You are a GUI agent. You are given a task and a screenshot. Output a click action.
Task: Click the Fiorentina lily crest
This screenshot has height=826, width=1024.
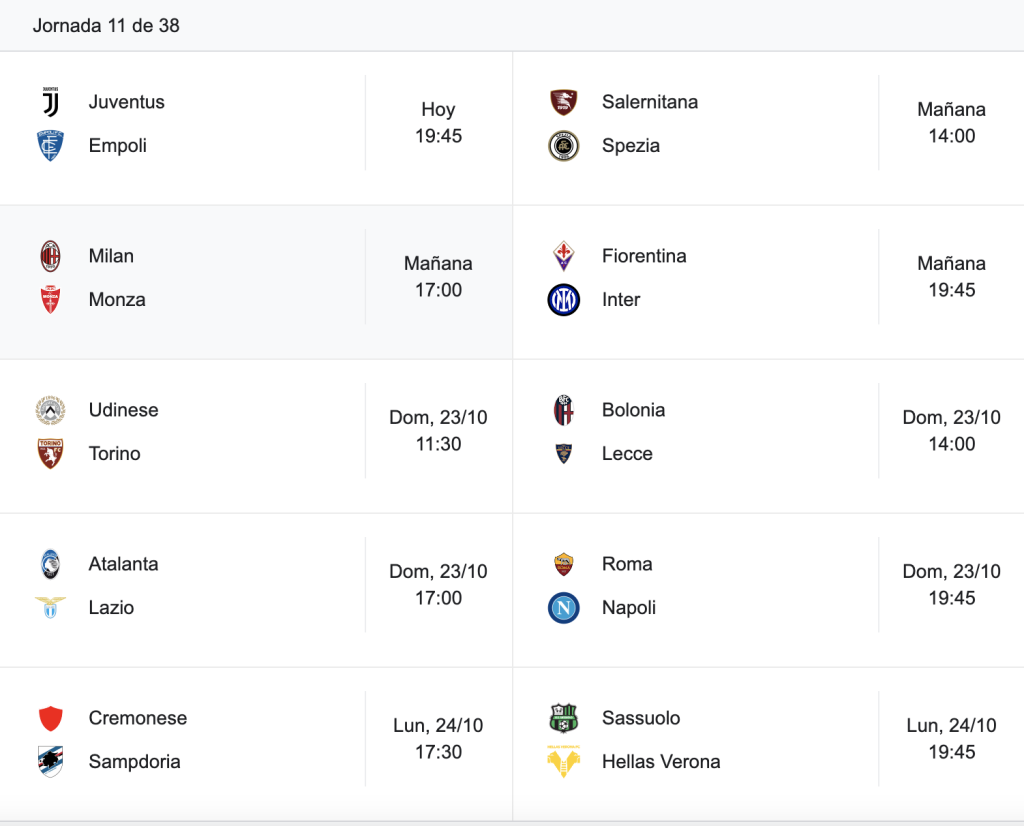[x=564, y=256]
